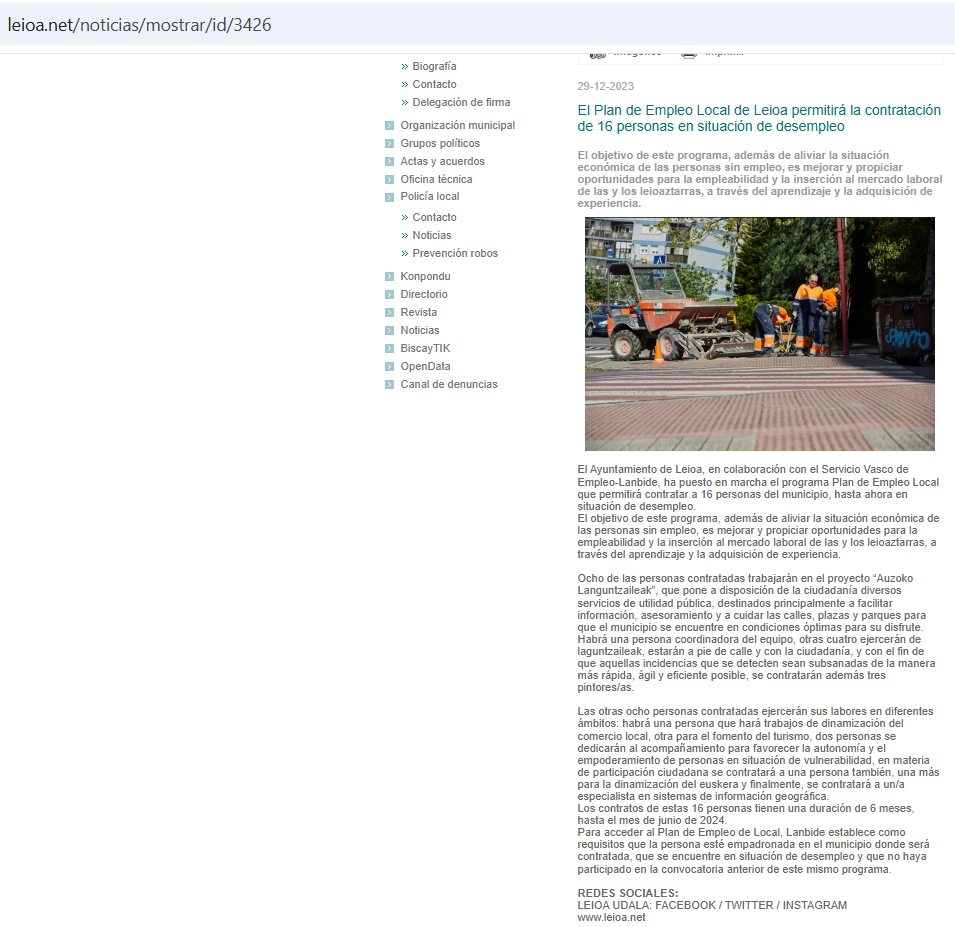Click the arrow icon beside Organización municipal
Image resolution: width=955 pixels, height=927 pixels.
[390, 126]
